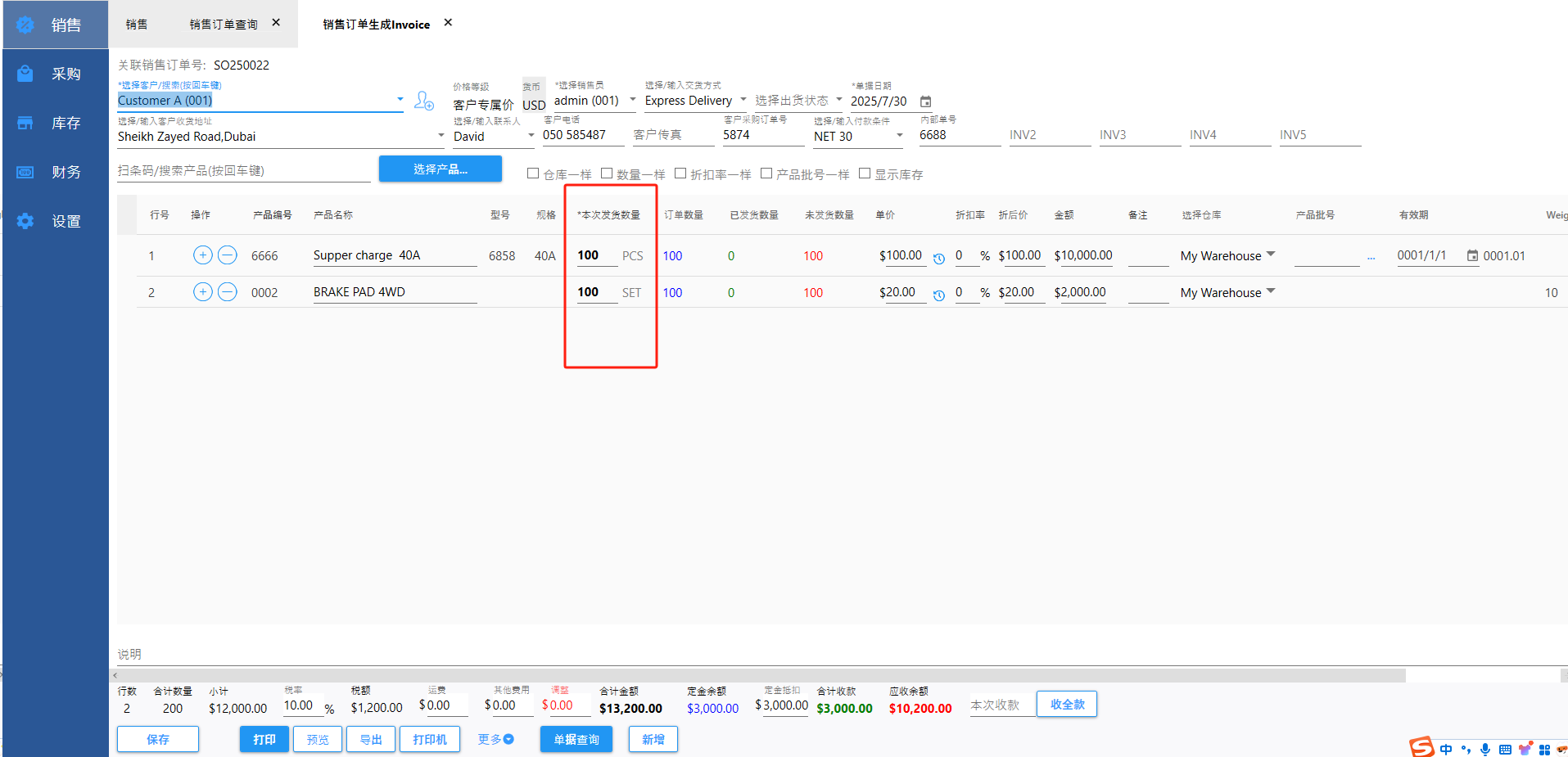
Task: Open the NET 30 payment terms dropdown
Action: click(x=899, y=136)
